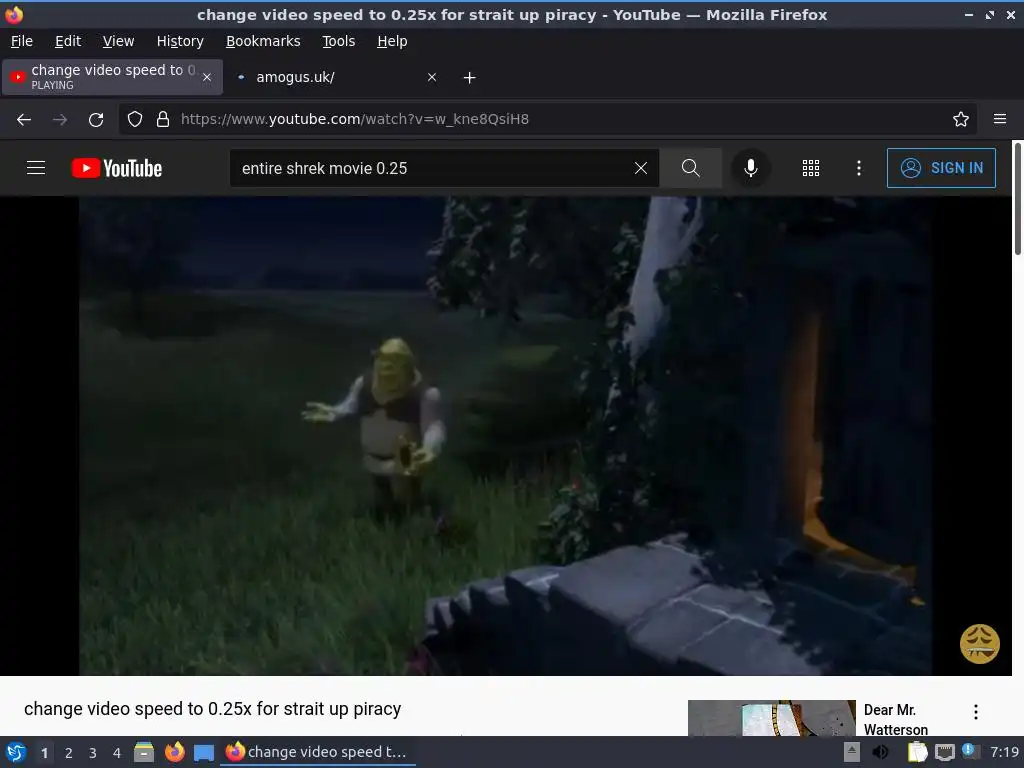Open the Help menu
This screenshot has width=1024, height=768.
[392, 41]
